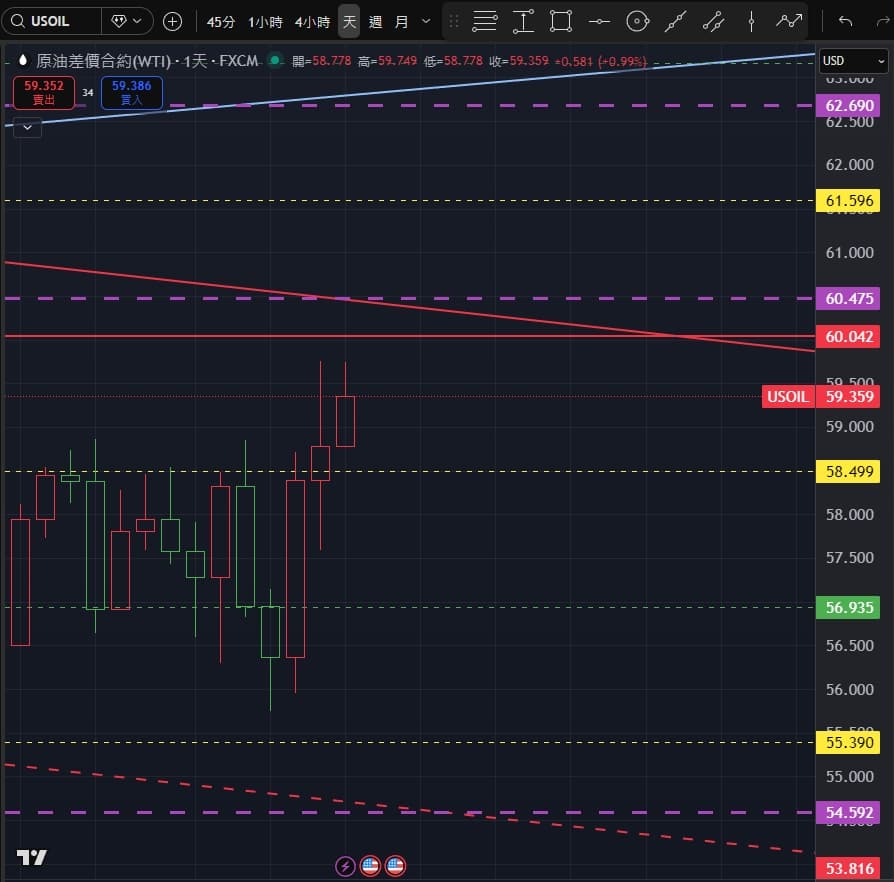Select the 週 weekly interval
The height and width of the screenshot is (882, 894).
pos(375,20)
